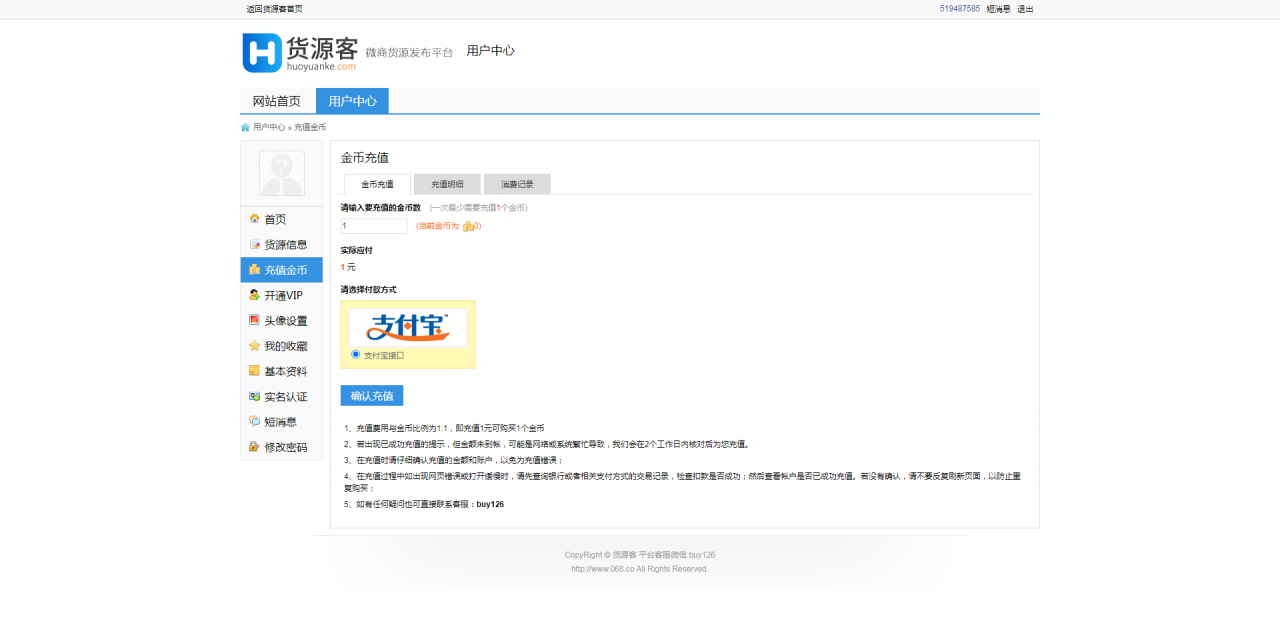The height and width of the screenshot is (637, 1280).
Task: Switch to the 充值明细 tab
Action: pyautogui.click(x=446, y=184)
